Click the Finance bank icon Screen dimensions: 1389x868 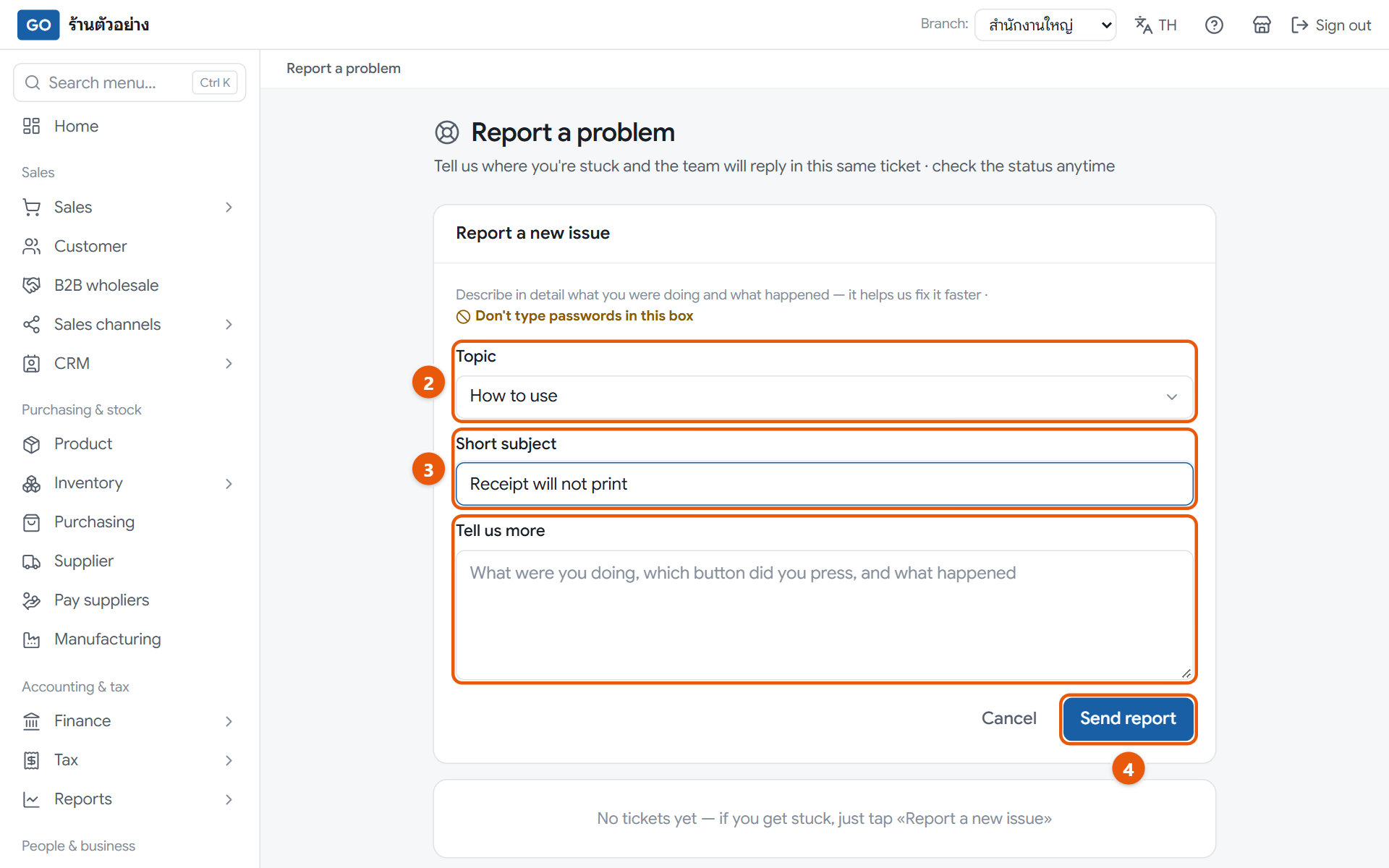click(x=31, y=721)
